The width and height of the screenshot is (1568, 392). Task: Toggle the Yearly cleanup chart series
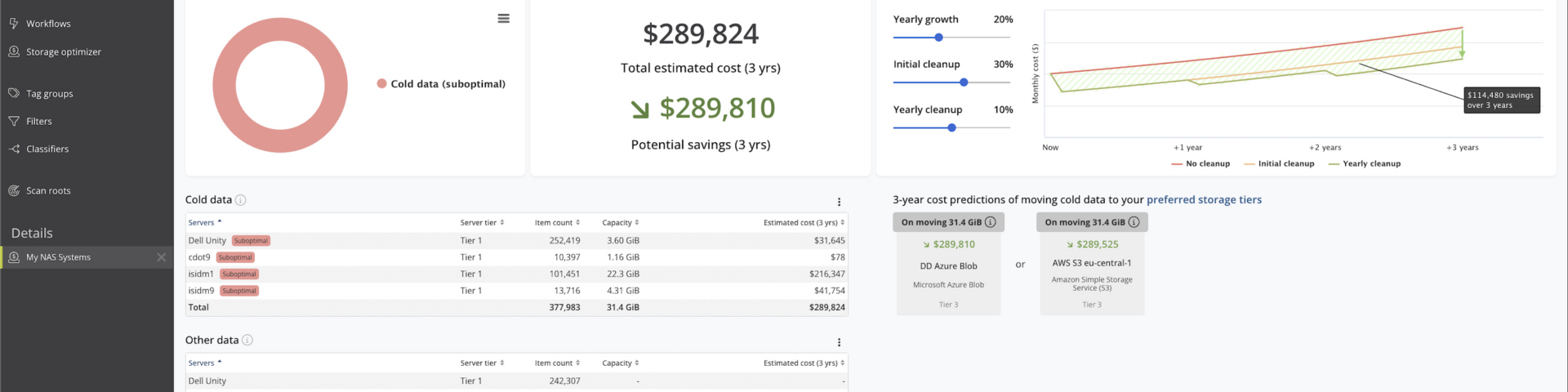coord(1365,164)
